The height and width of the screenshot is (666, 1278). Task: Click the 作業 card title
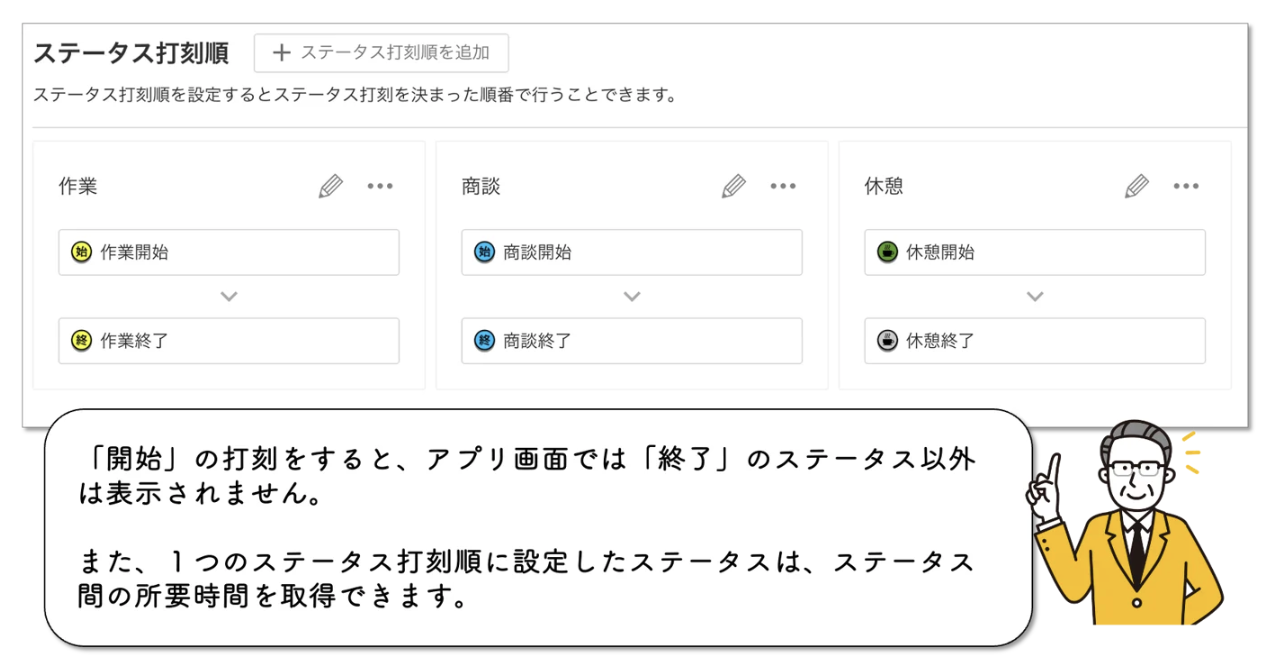(x=78, y=186)
